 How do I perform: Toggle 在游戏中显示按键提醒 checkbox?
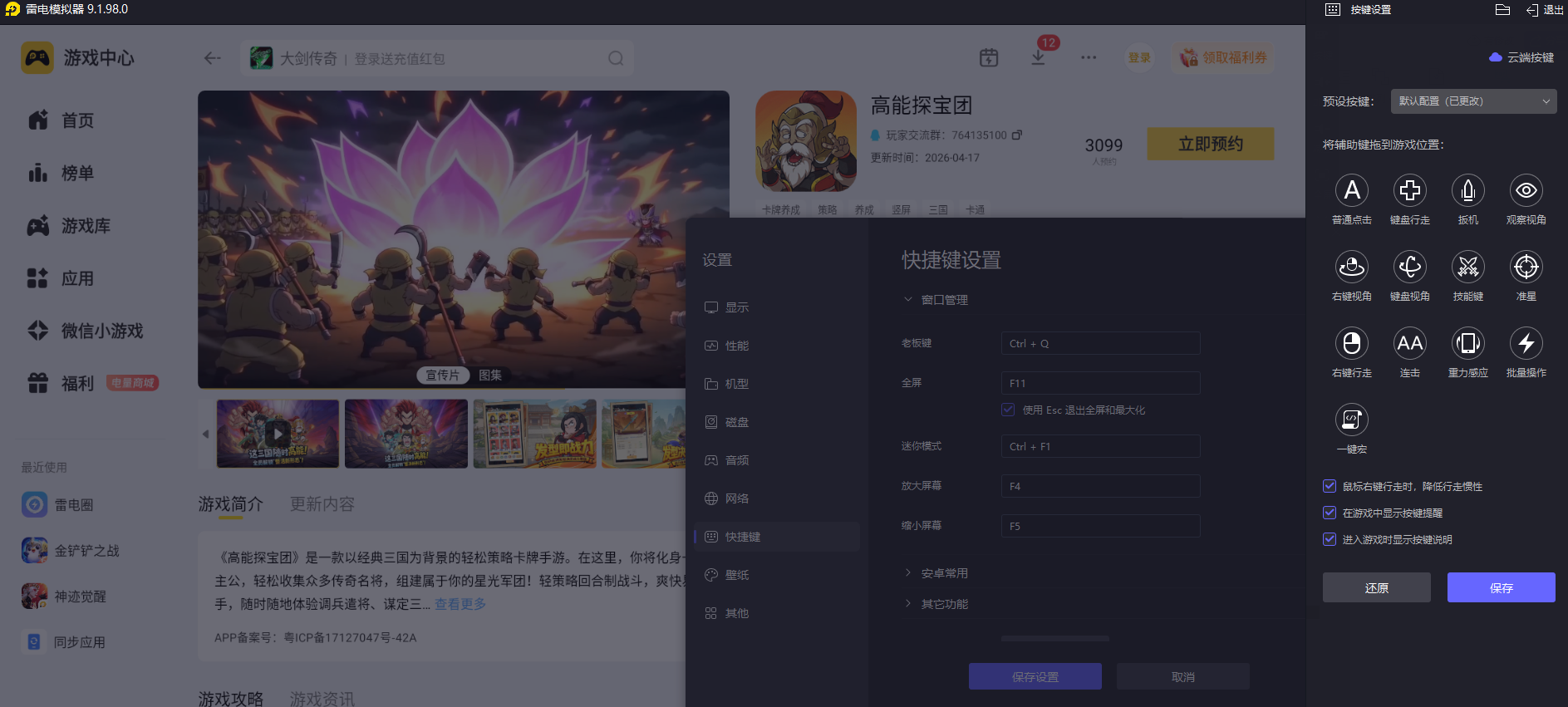[1330, 513]
